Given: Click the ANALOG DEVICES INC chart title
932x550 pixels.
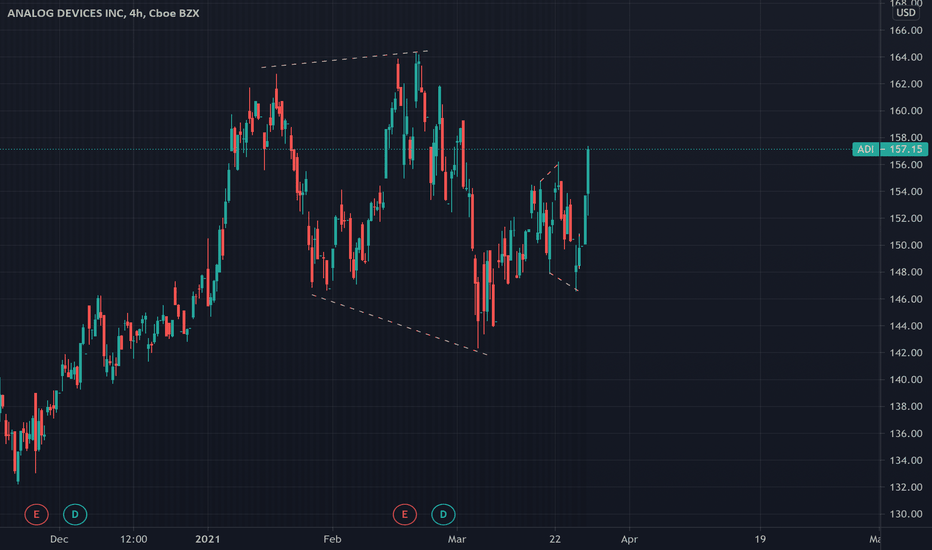Looking at the screenshot, I should coord(103,13).
